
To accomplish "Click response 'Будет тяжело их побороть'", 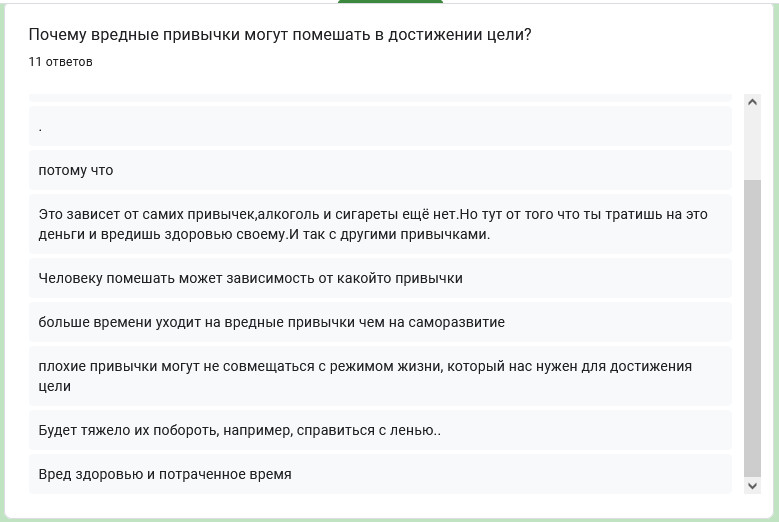I will (380, 430).
